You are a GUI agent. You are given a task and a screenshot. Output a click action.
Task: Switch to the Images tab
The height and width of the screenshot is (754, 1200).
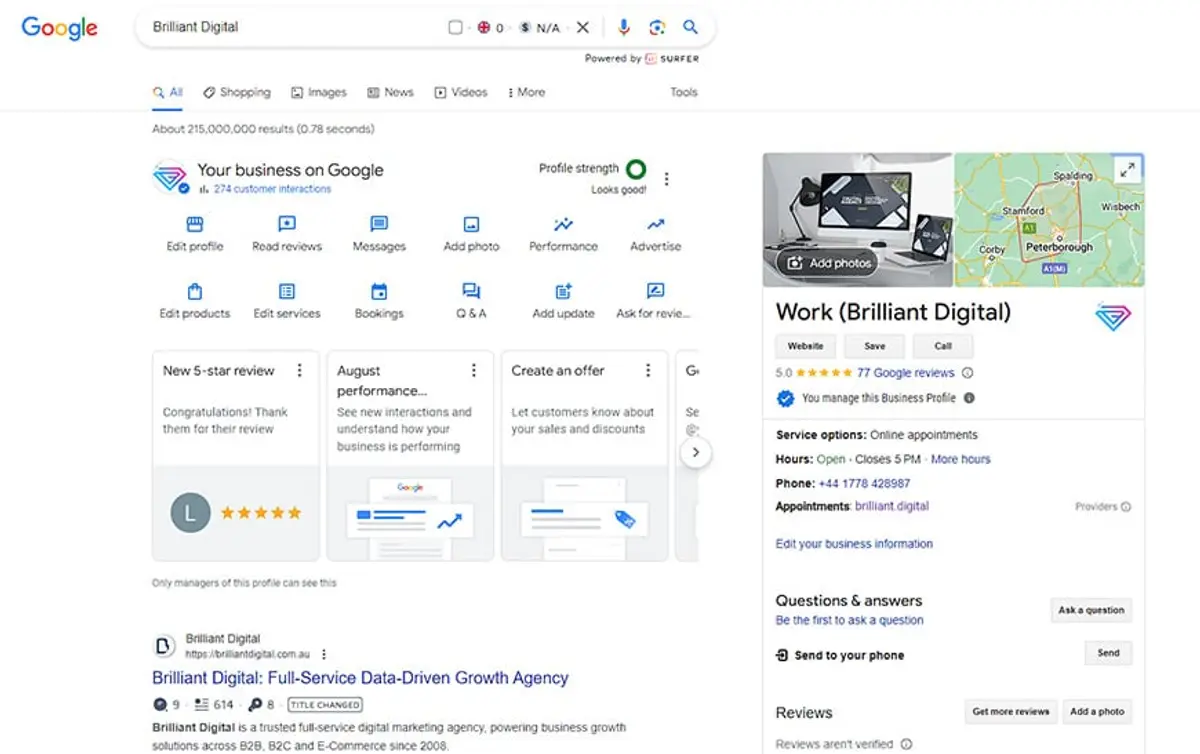pyautogui.click(x=319, y=92)
